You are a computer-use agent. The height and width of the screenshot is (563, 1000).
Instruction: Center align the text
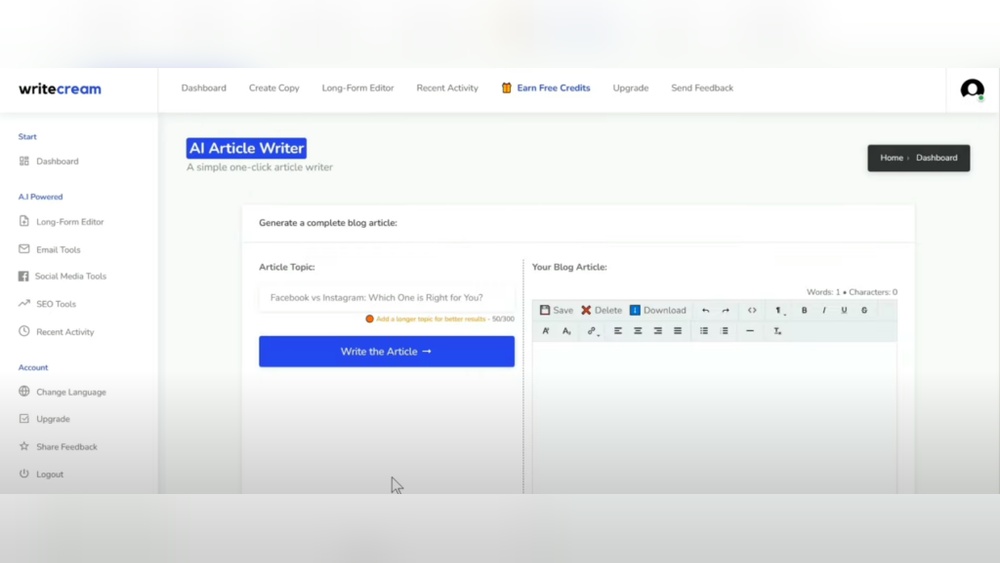click(638, 331)
